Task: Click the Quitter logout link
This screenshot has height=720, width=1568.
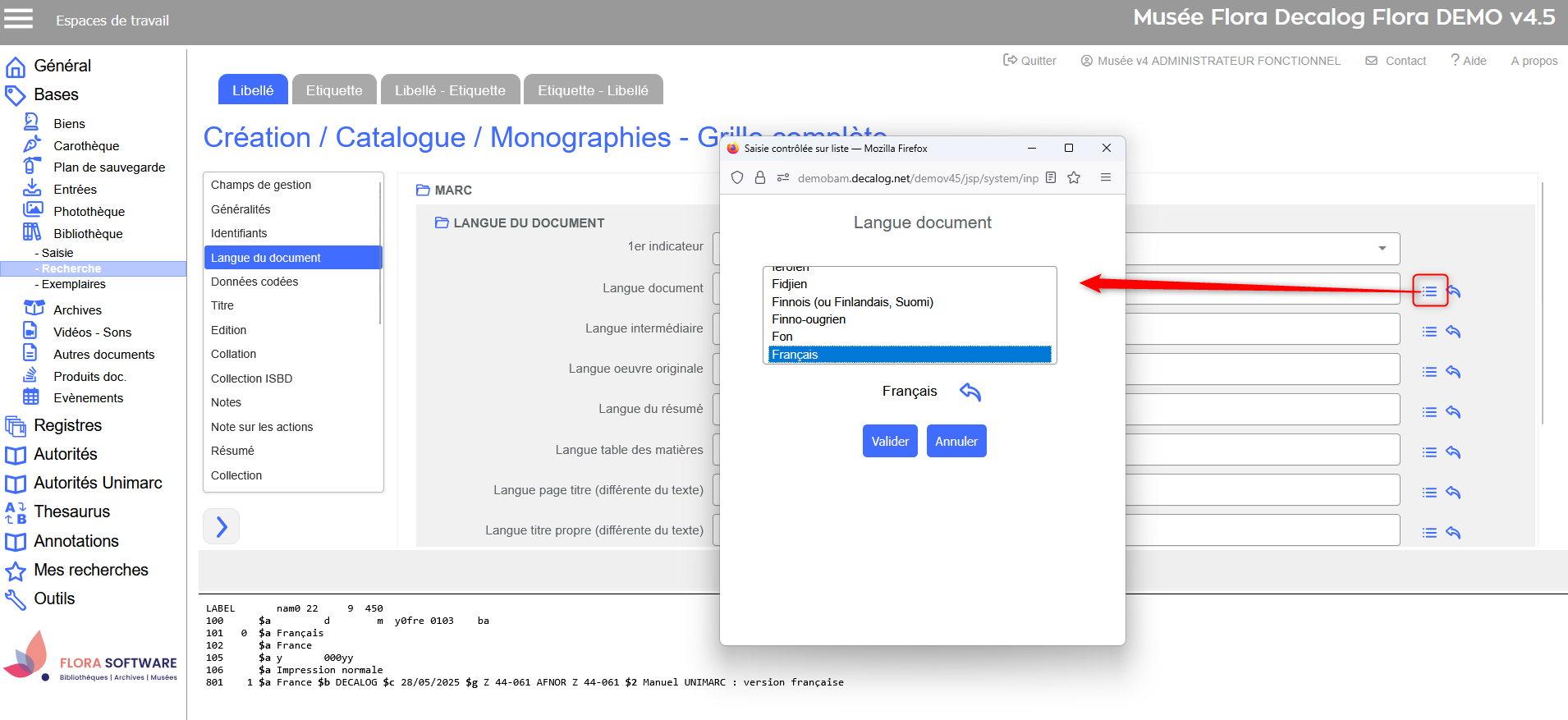Action: click(1029, 61)
